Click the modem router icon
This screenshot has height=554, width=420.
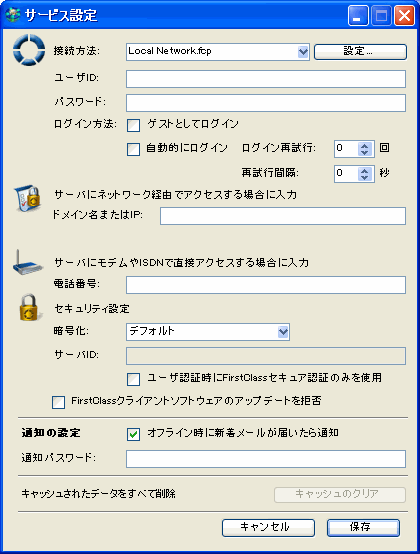(x=27, y=262)
